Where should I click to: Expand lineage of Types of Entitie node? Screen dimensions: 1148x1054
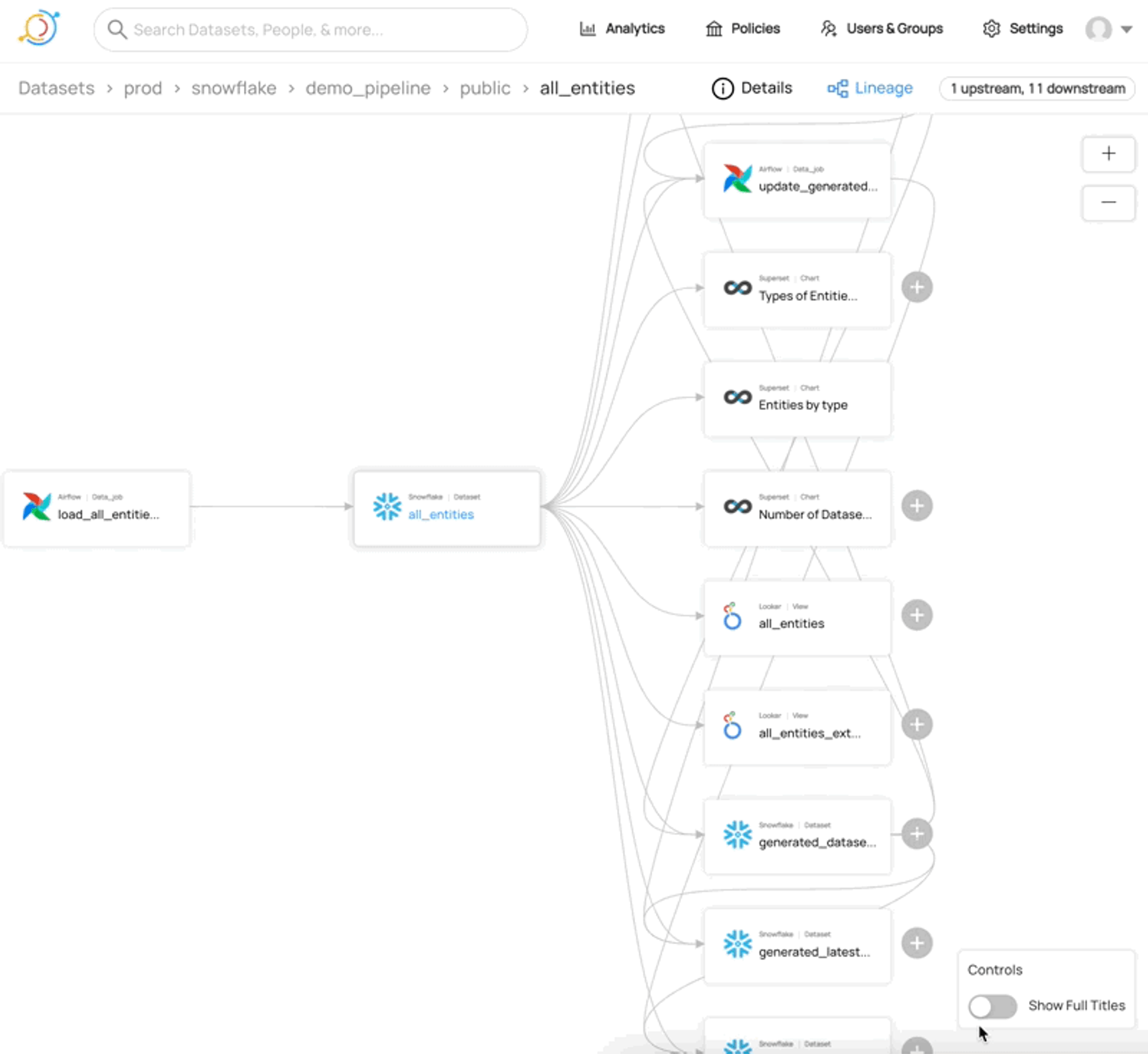click(917, 287)
